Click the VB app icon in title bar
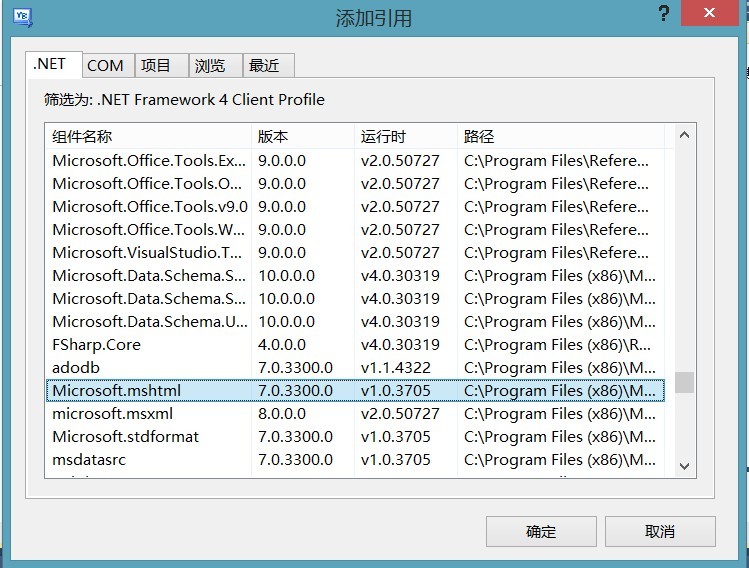Viewport: 749px width, 568px height. pos(22,18)
